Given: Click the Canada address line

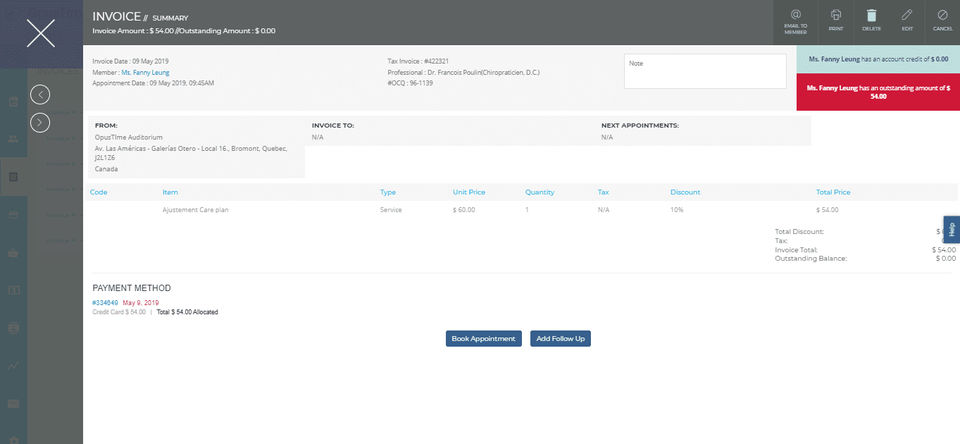Looking at the screenshot, I should [107, 168].
